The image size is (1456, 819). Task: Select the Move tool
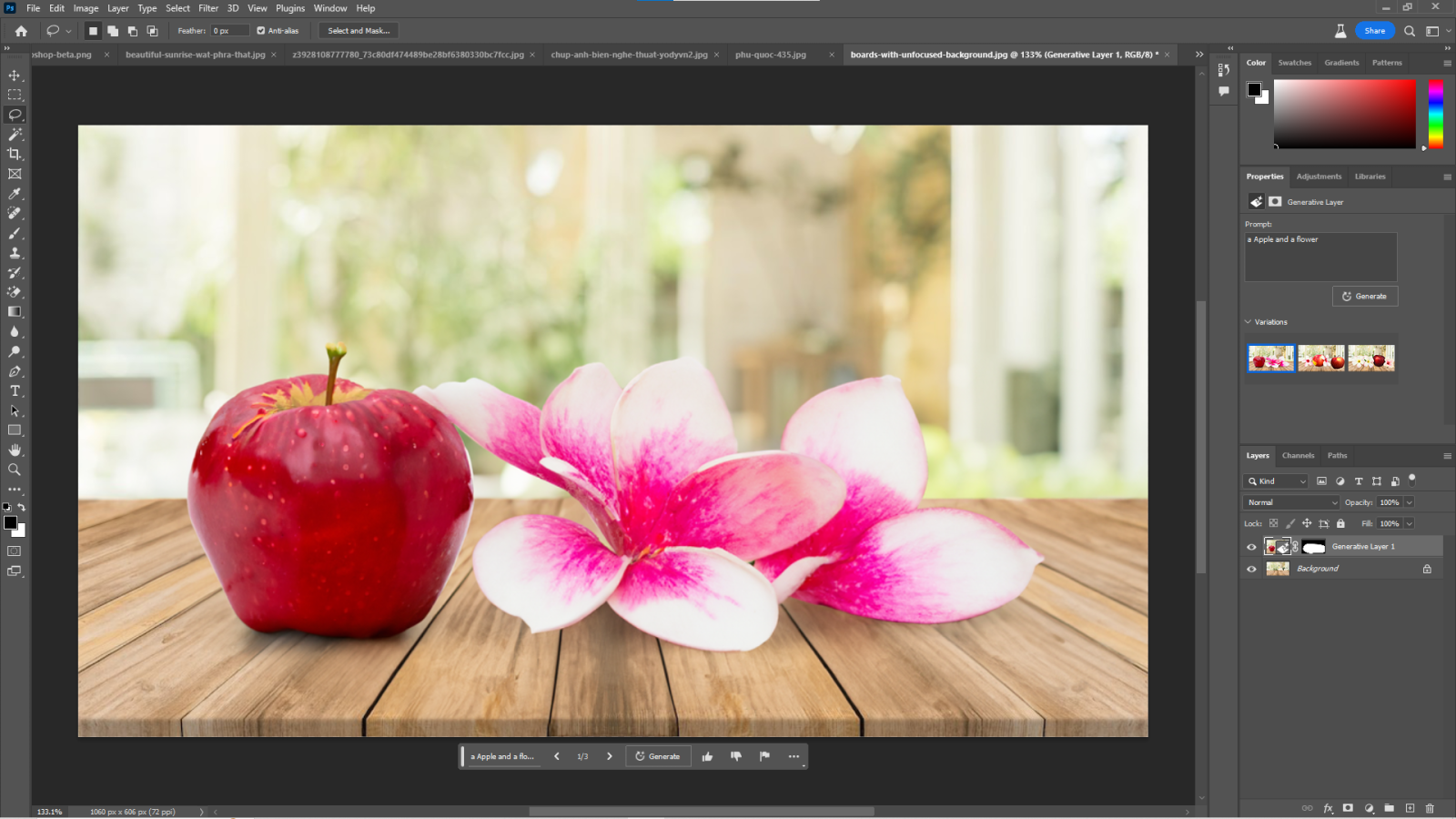pyautogui.click(x=15, y=75)
